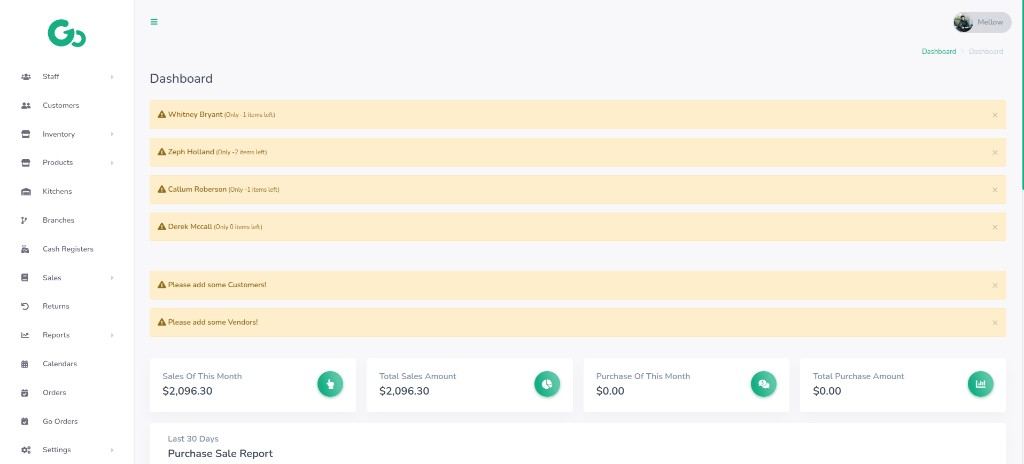Dismiss the Whitney Bryant stock alert
The width and height of the screenshot is (1024, 464).
click(995, 115)
